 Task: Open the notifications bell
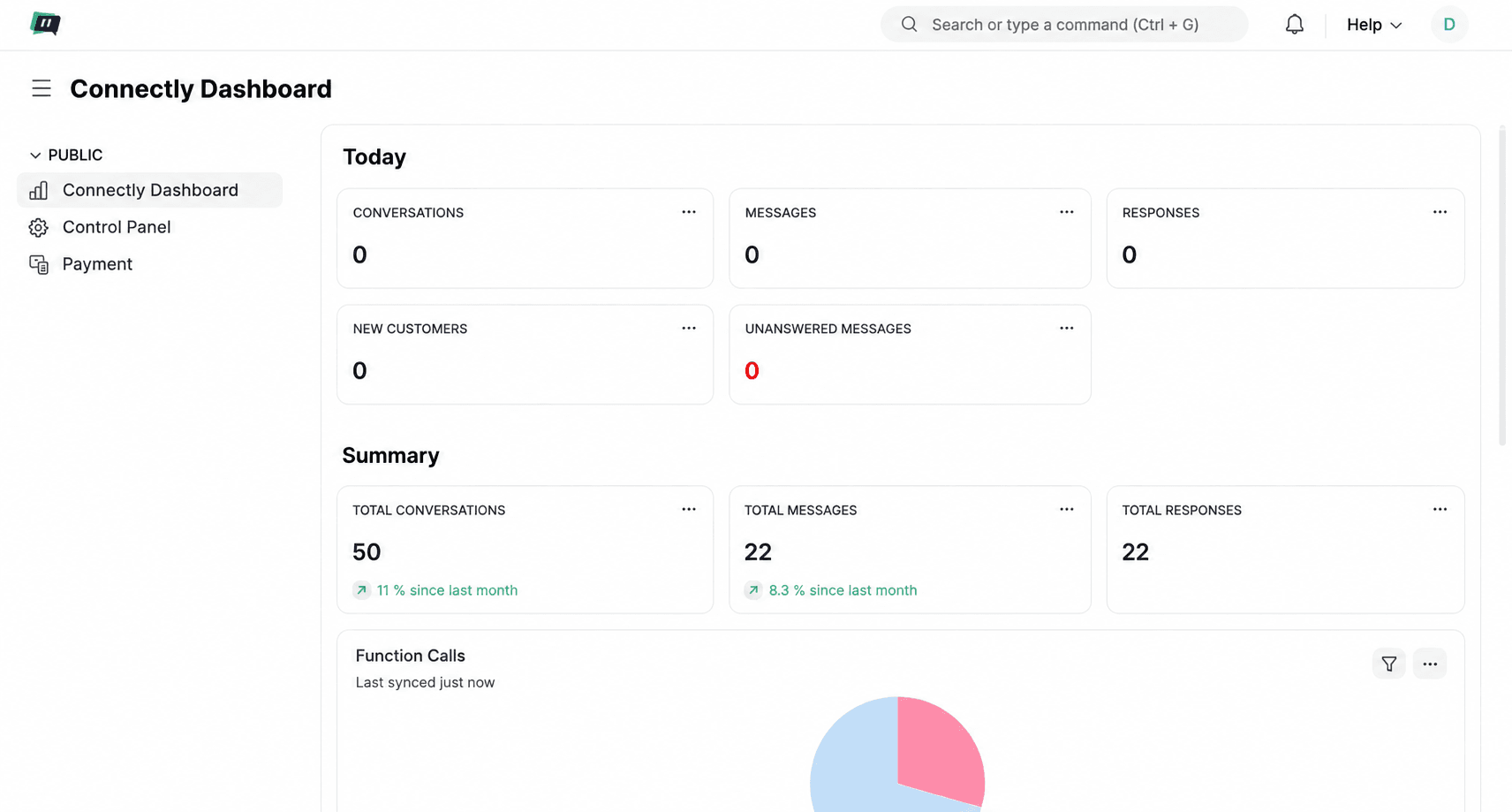click(1294, 25)
